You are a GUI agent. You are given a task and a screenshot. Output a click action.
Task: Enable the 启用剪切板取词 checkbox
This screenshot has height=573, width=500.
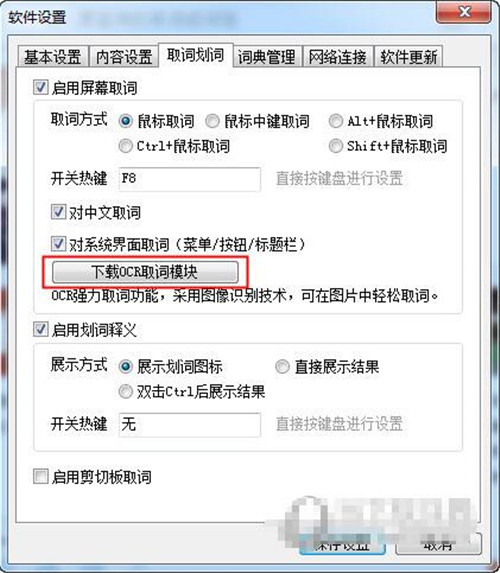pyautogui.click(x=41, y=477)
